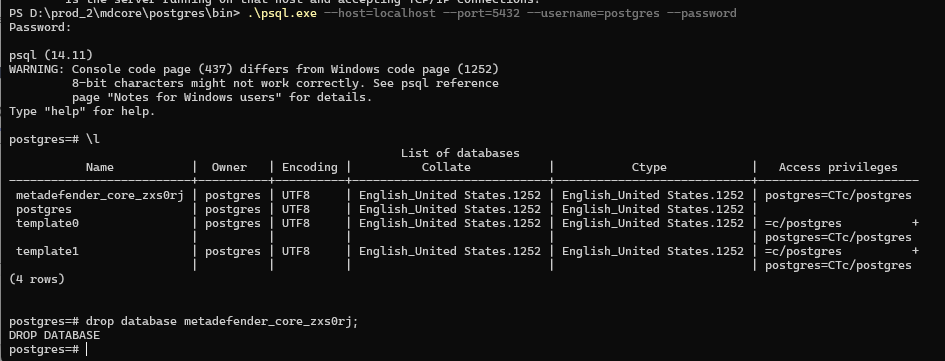Click the Encoding column header

(310, 168)
